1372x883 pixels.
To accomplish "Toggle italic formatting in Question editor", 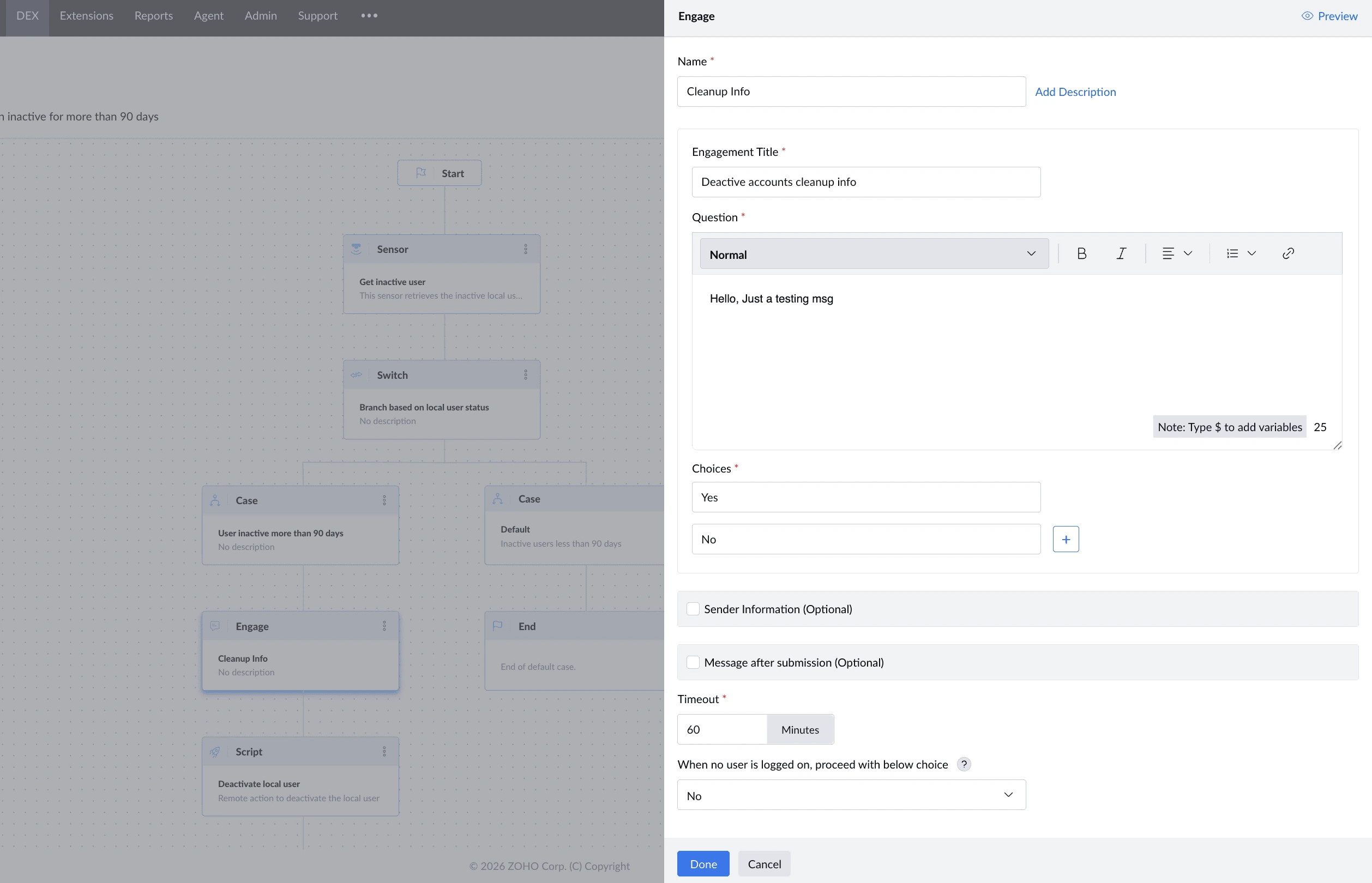I will 1121,253.
